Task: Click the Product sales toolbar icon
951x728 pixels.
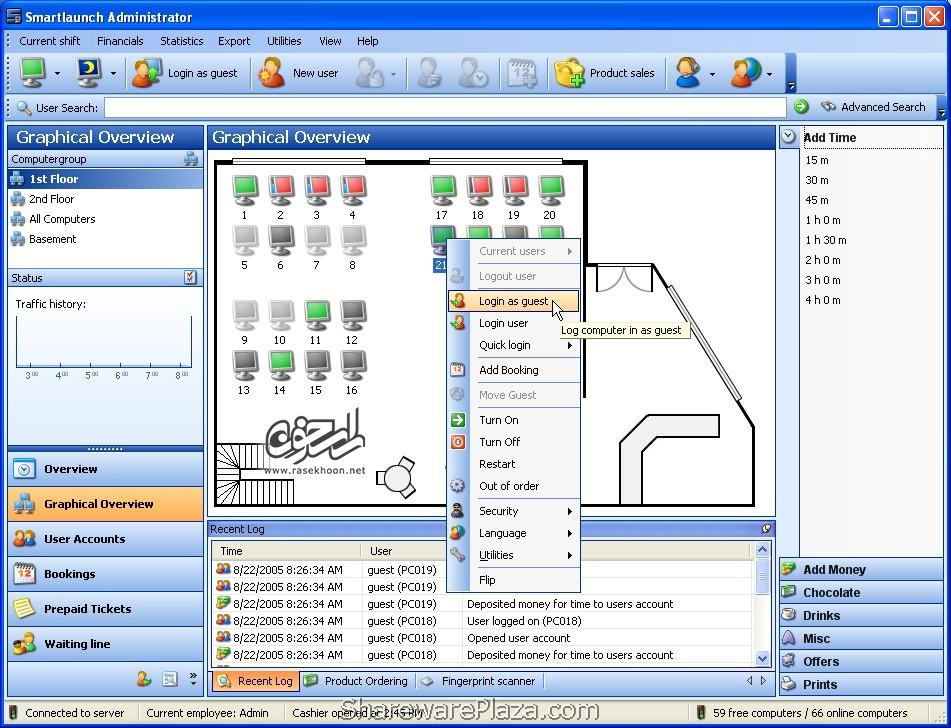Action: click(569, 73)
